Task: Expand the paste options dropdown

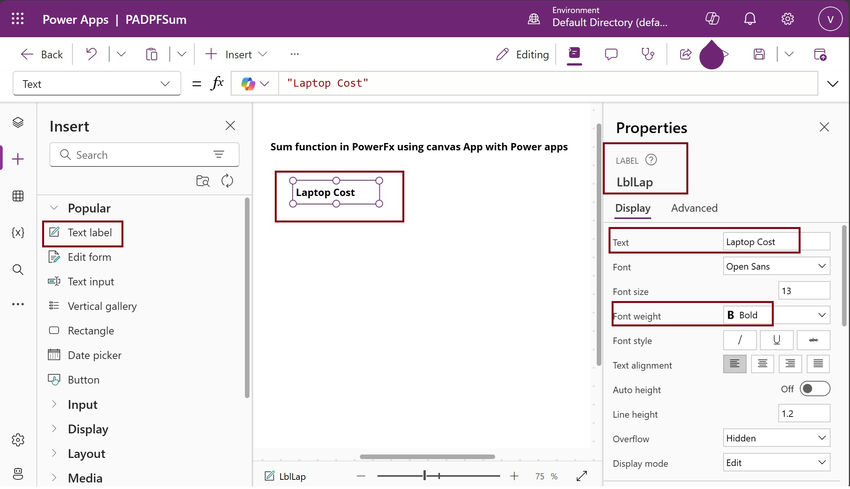Action: point(182,54)
